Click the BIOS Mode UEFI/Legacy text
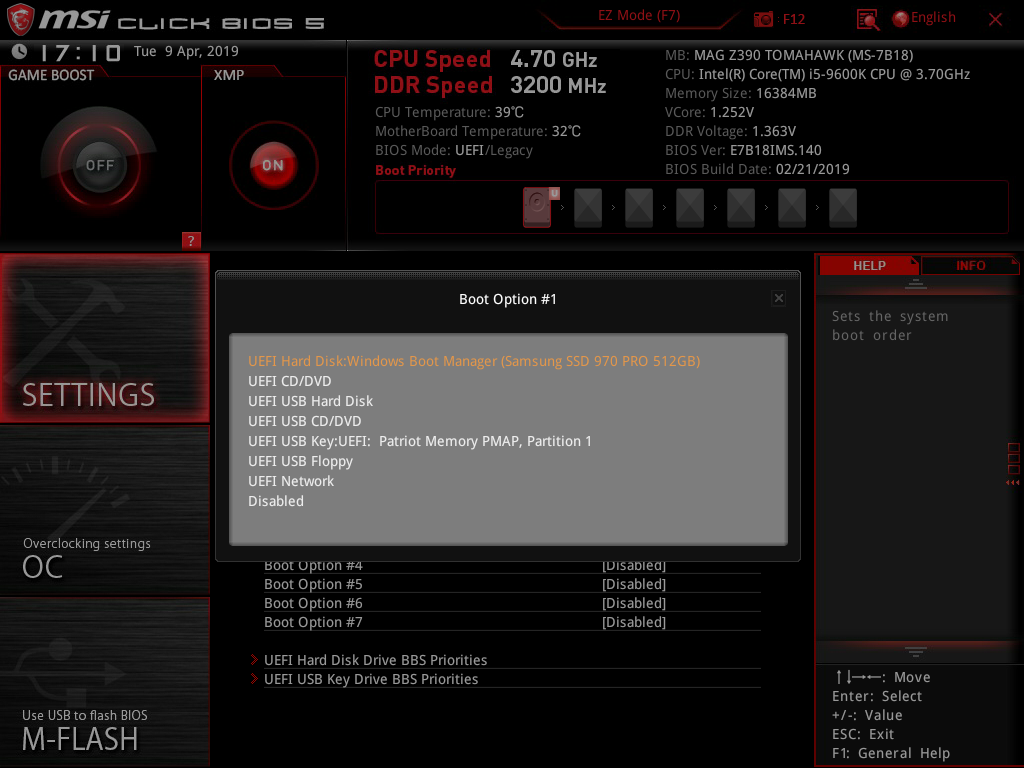1024x768 pixels. click(454, 150)
